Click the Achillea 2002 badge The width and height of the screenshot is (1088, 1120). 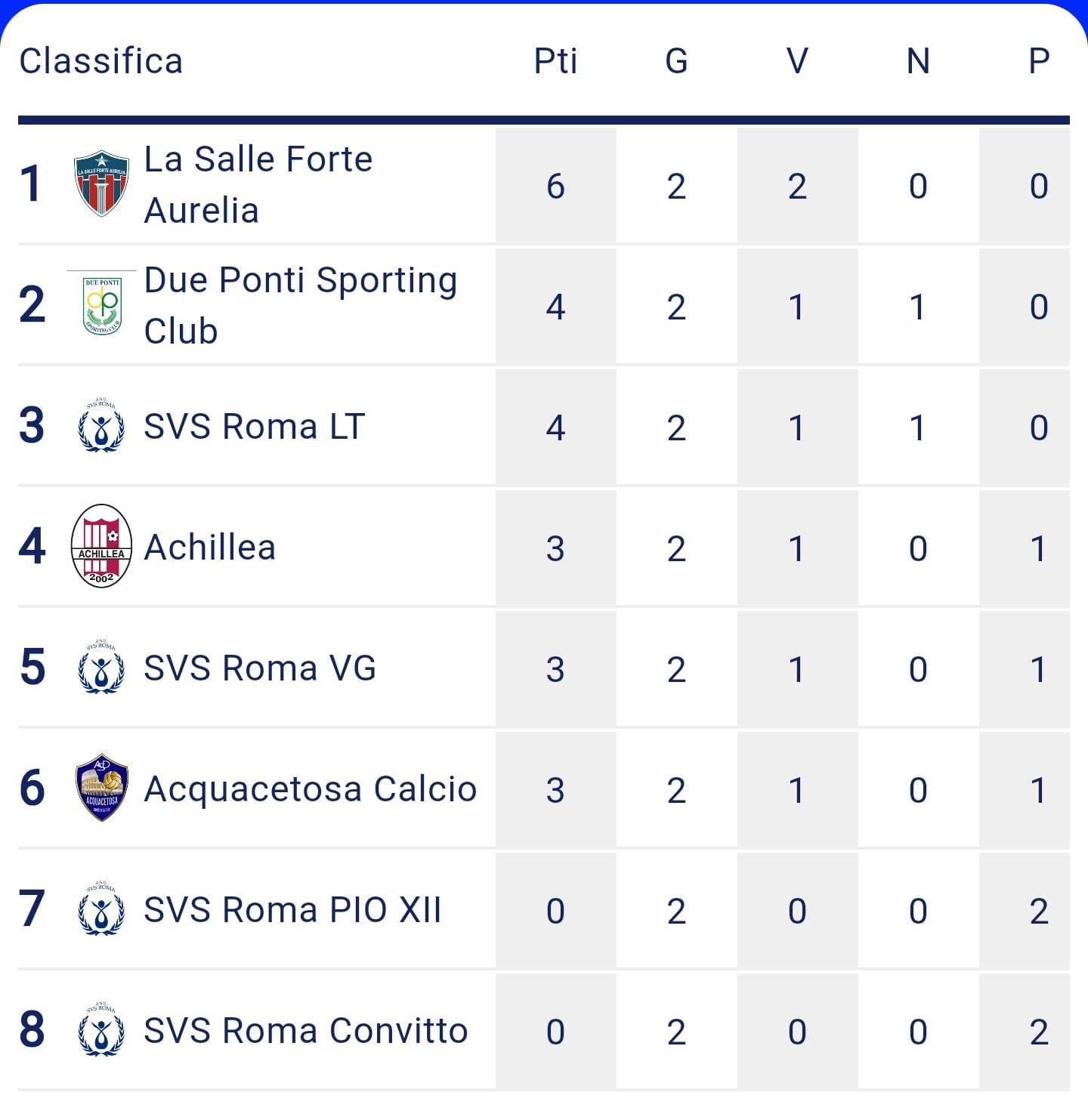click(x=101, y=546)
